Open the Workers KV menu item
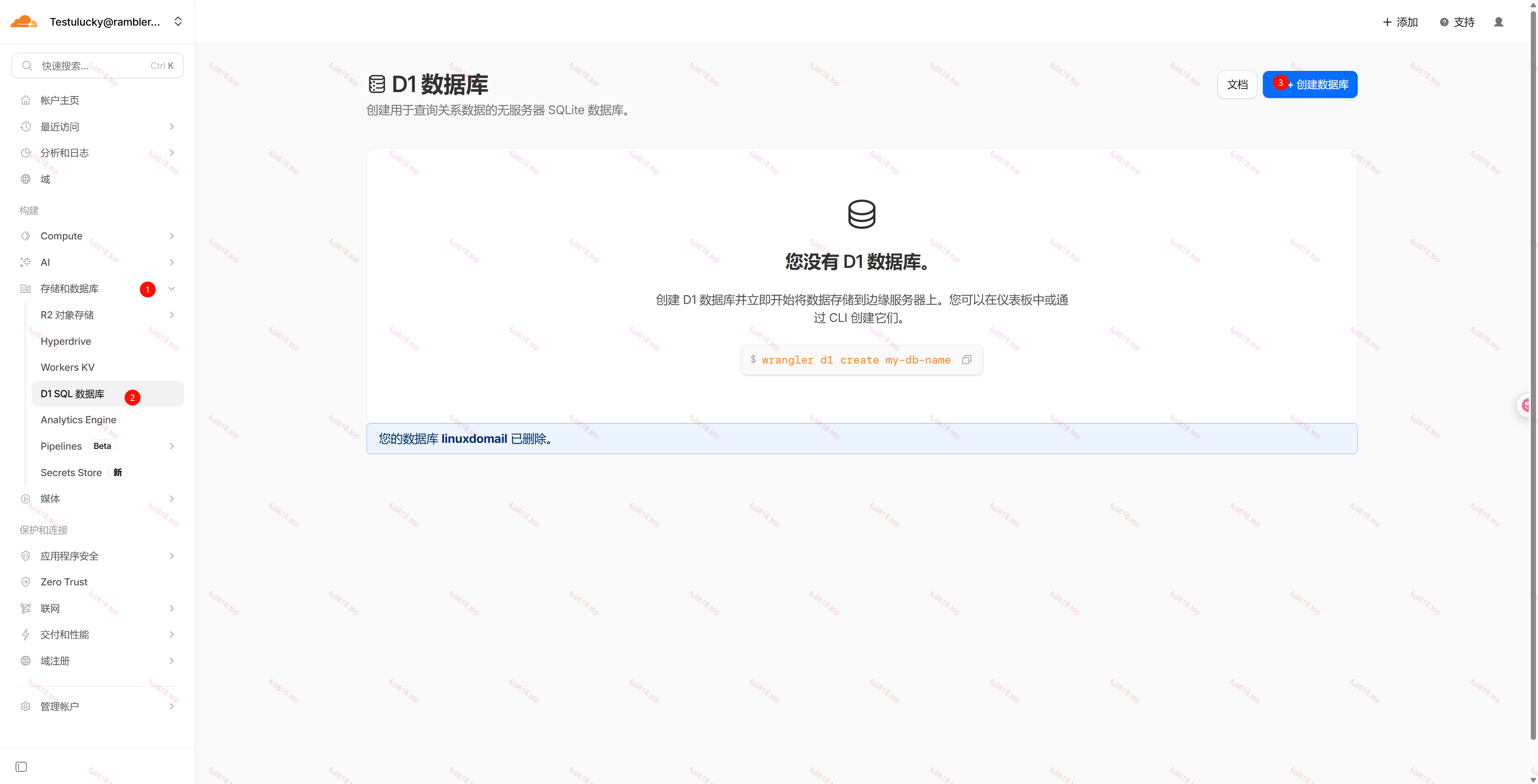This screenshot has height=784, width=1538. [107, 367]
